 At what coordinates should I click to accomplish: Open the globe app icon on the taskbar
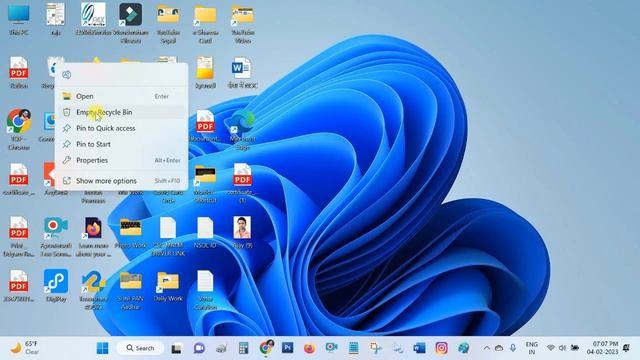pyautogui.click(x=463, y=348)
